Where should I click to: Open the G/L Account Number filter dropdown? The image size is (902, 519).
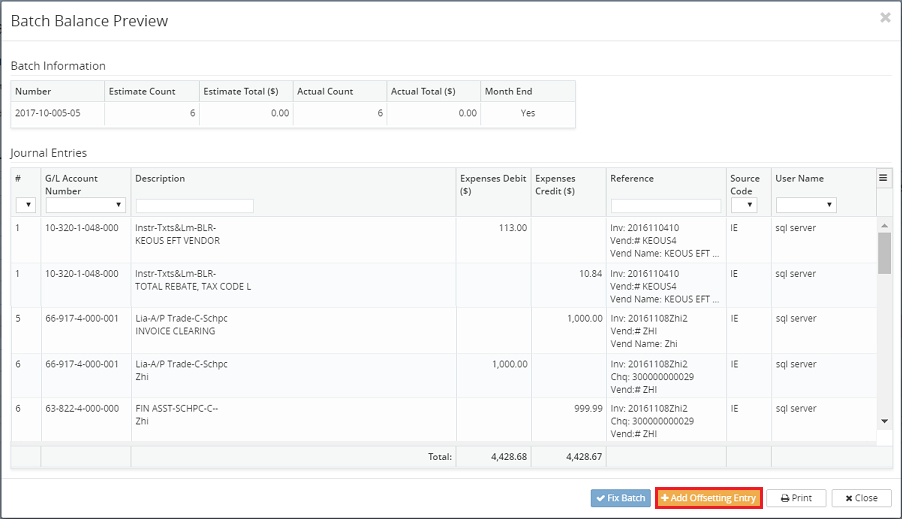pyautogui.click(x=86, y=205)
